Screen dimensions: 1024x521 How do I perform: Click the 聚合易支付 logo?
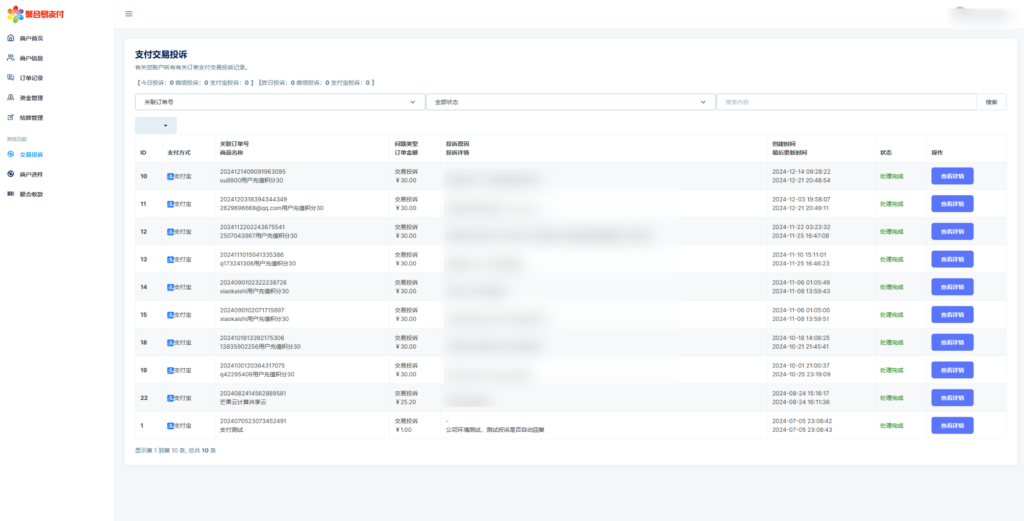(36, 14)
